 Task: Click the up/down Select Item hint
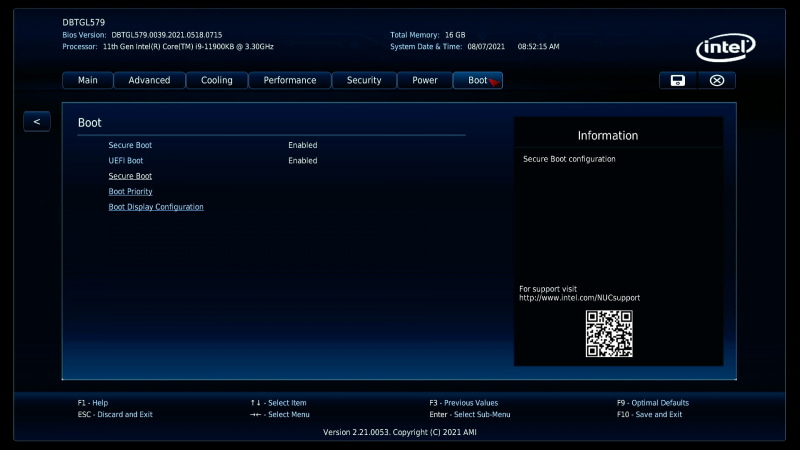[279, 403]
